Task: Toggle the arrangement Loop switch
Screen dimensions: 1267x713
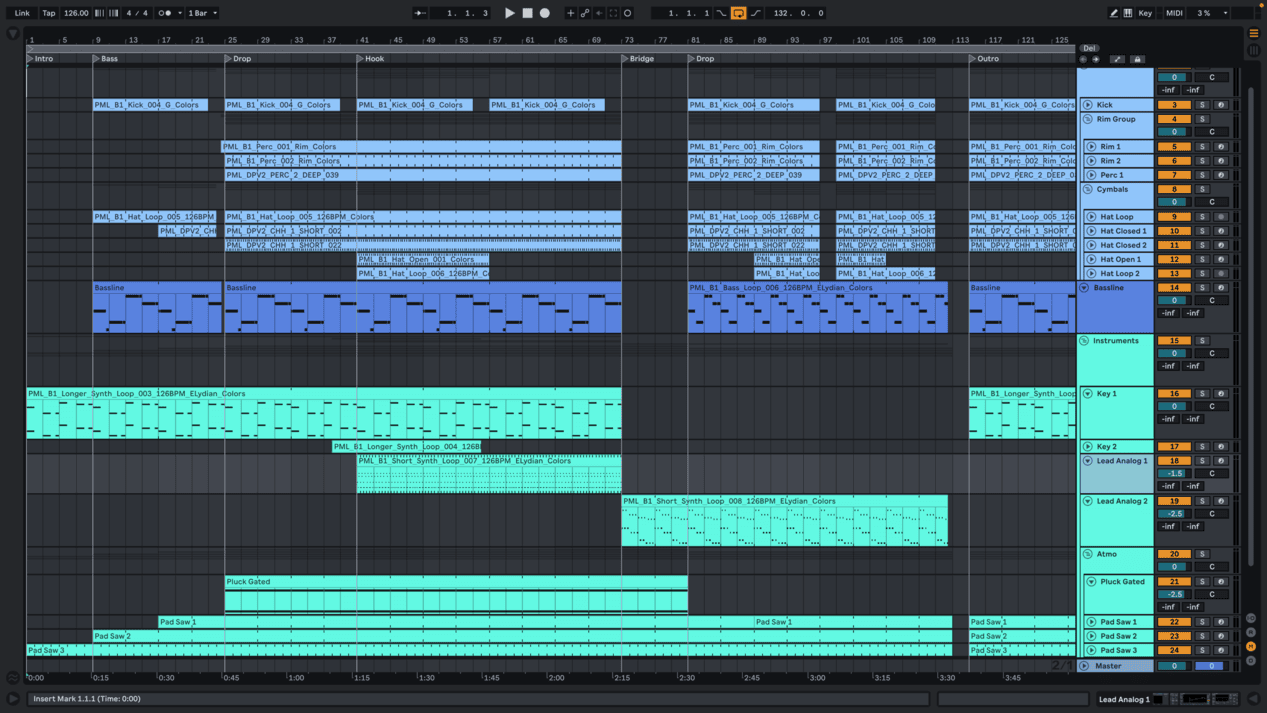Action: (738, 13)
